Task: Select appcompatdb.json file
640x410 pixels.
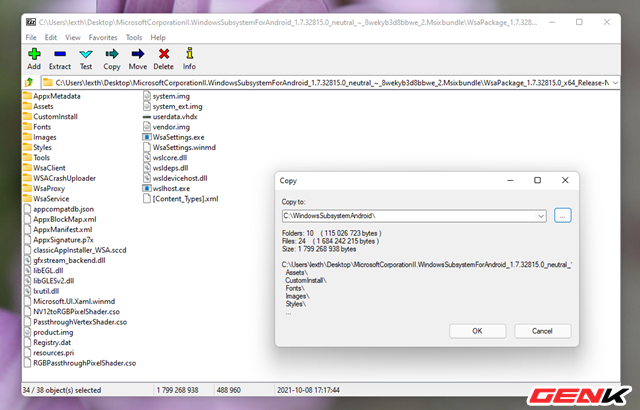Action: (59, 209)
